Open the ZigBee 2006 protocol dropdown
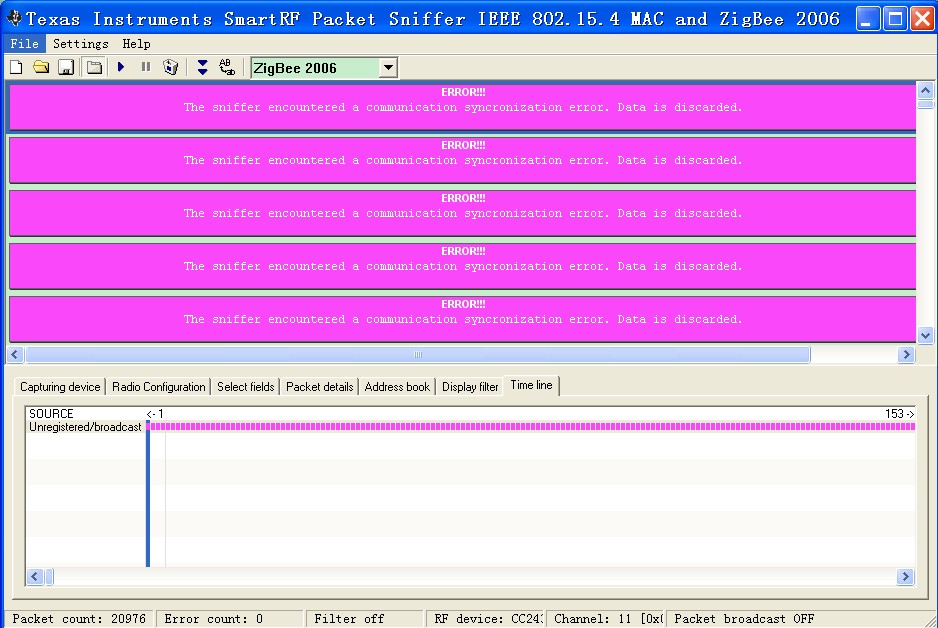 click(x=388, y=68)
